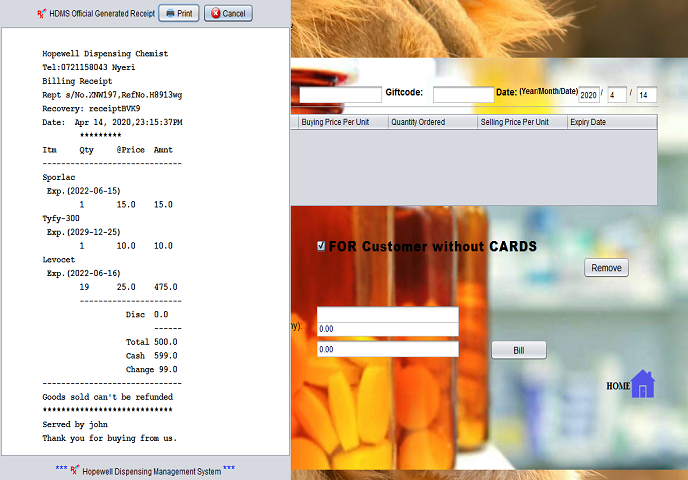Toggle the FOR Customer without CARDS checkbox
The width and height of the screenshot is (688, 480).
[x=321, y=246]
